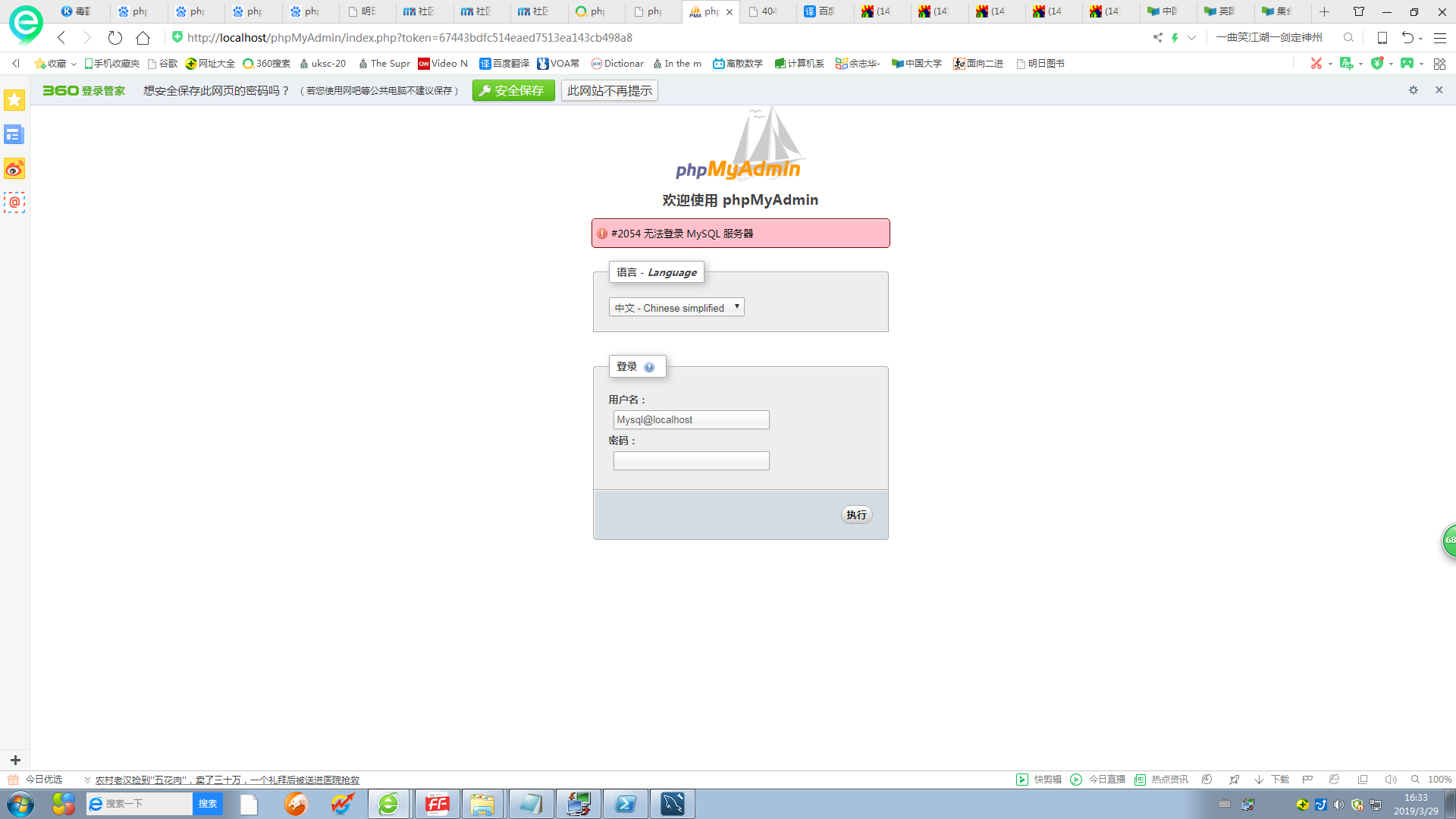Open the language selection dropdown
The height and width of the screenshot is (819, 1456).
[676, 307]
